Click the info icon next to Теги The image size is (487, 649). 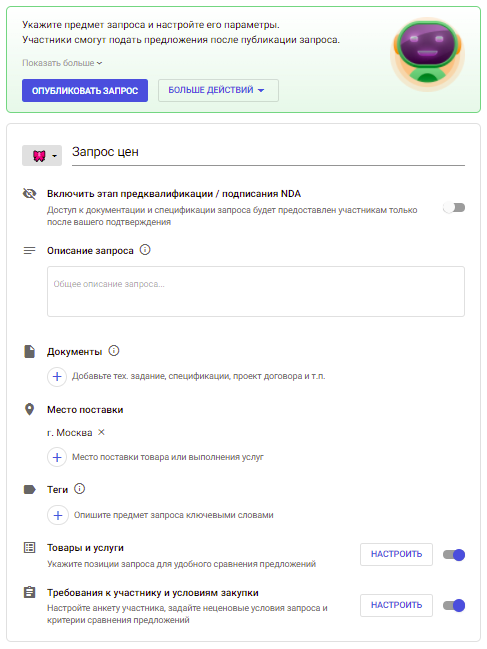tap(79, 488)
